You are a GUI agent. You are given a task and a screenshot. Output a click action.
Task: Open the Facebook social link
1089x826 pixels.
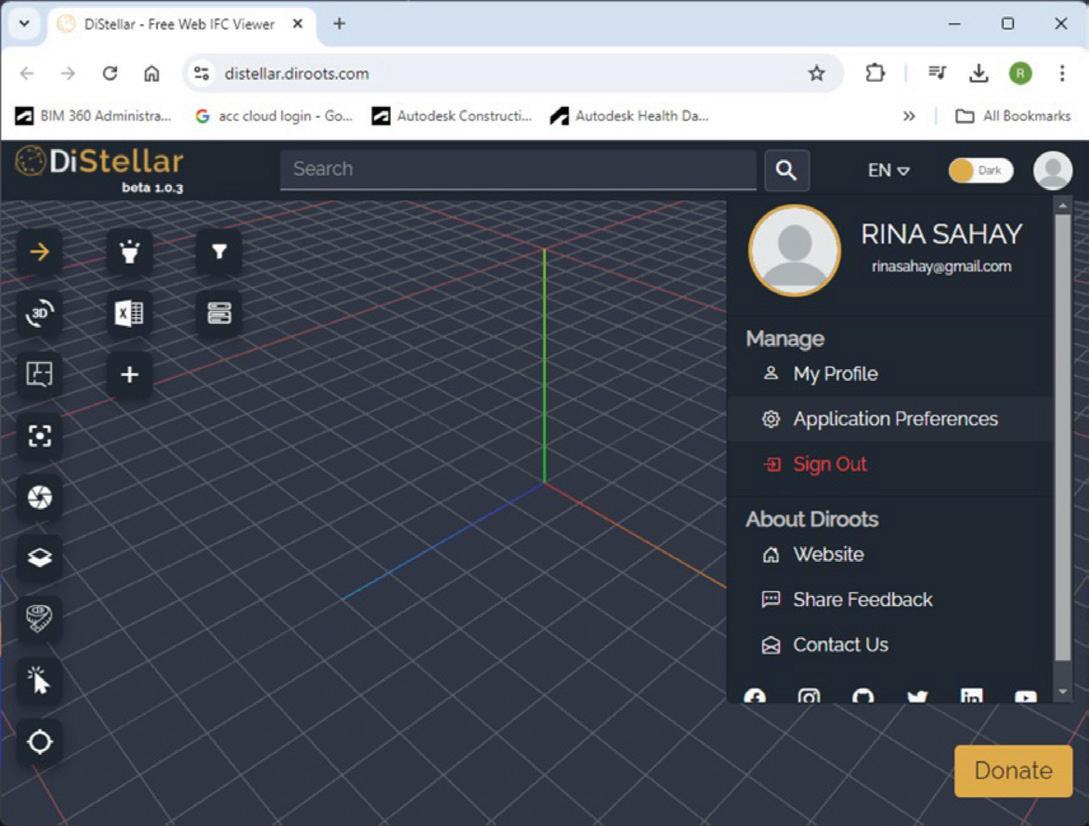tap(755, 695)
